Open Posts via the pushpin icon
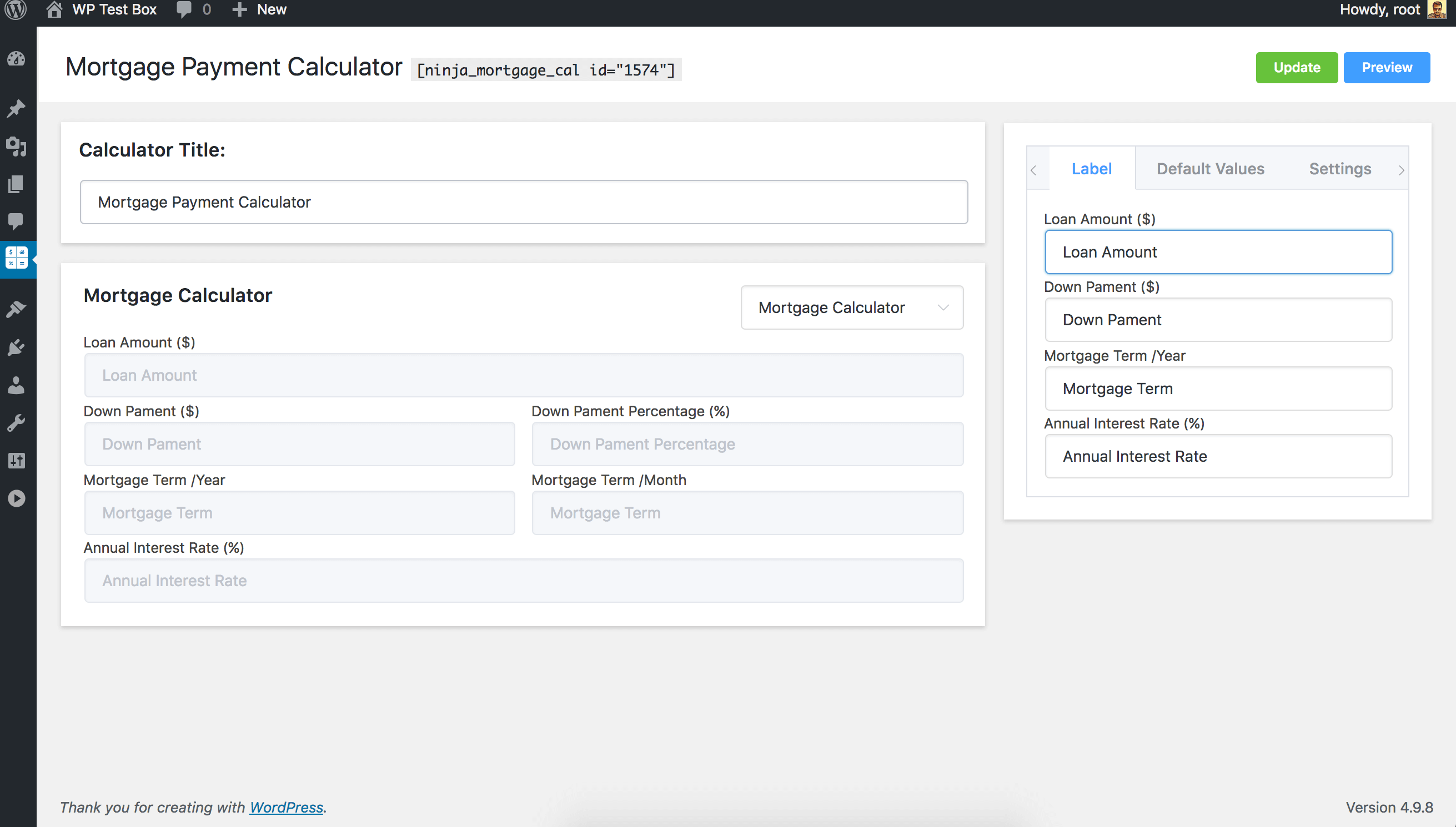The width and height of the screenshot is (1456, 827). (x=16, y=108)
